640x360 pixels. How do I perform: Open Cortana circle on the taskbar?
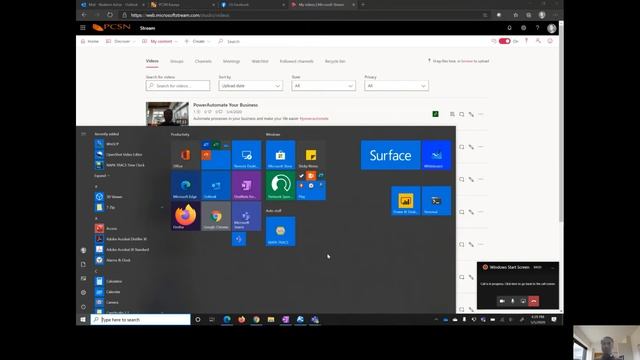click(x=198, y=320)
